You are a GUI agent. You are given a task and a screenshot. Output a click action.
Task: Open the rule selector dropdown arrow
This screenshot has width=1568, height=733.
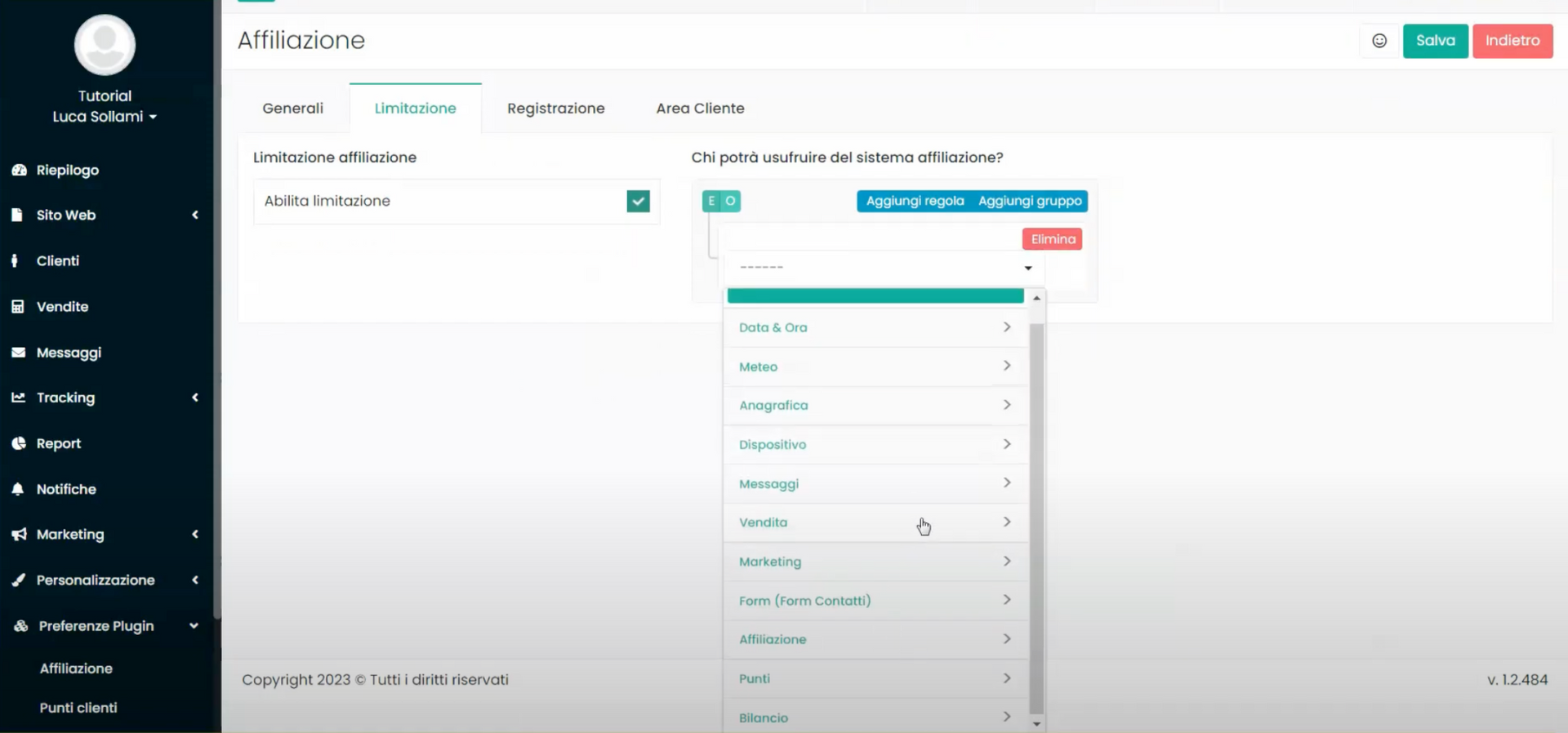[1028, 268]
